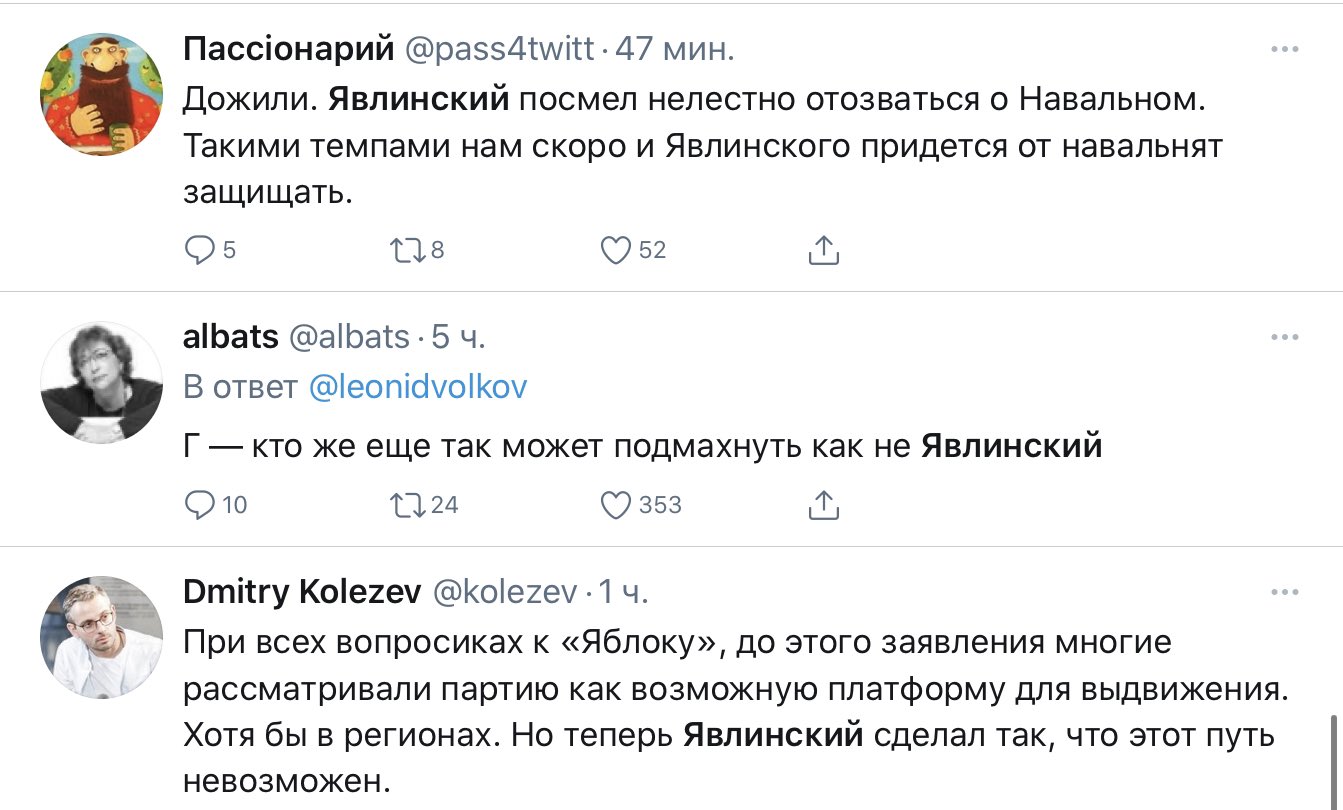Screen dimensions: 1343x810
Task: View Dmitry Kolezev's profile picture
Action: click(x=101, y=637)
